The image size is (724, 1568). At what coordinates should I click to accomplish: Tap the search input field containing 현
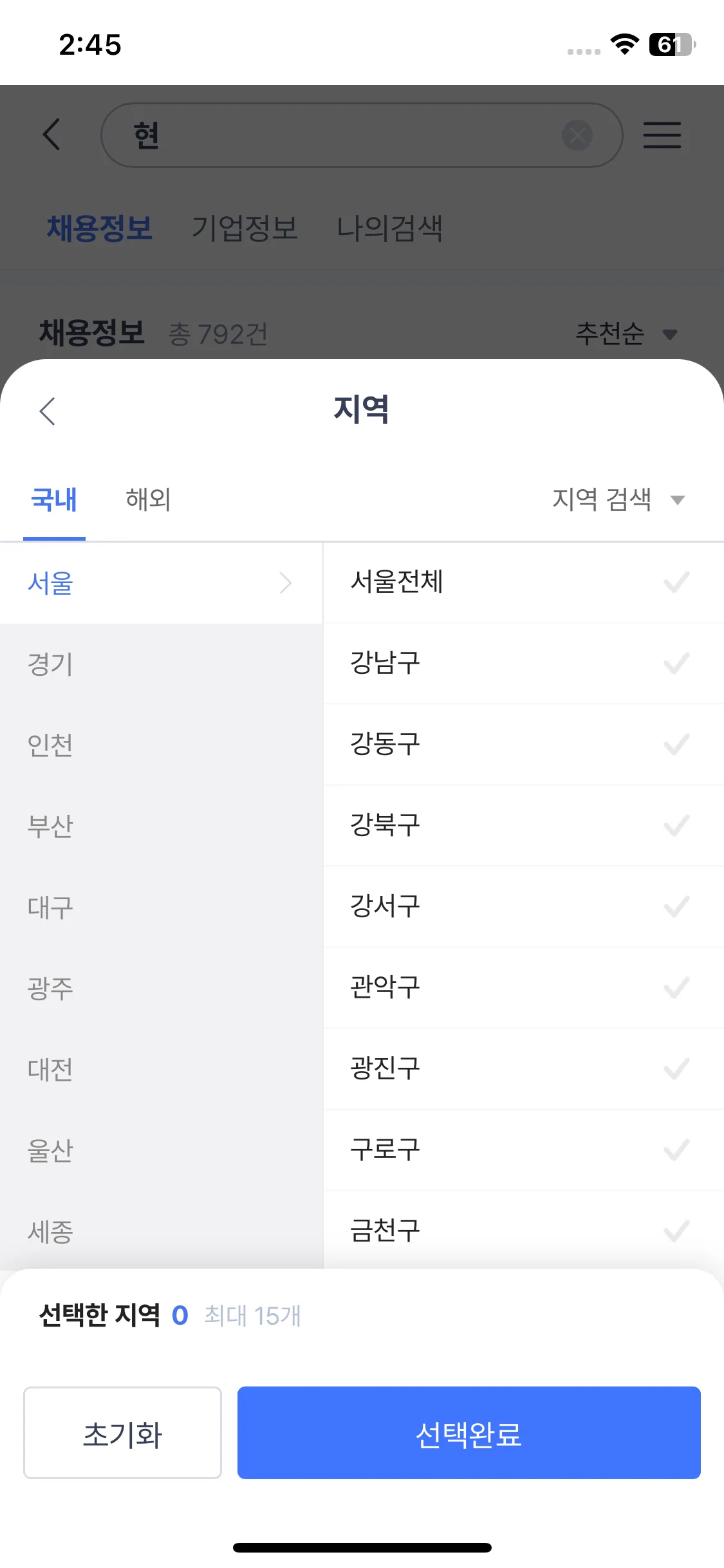pyautogui.click(x=348, y=135)
